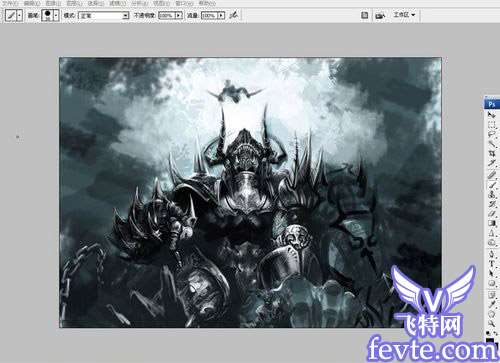Screen dimensions: 500x363
Task: Expand the opacity slider arrow
Action: [179, 15]
